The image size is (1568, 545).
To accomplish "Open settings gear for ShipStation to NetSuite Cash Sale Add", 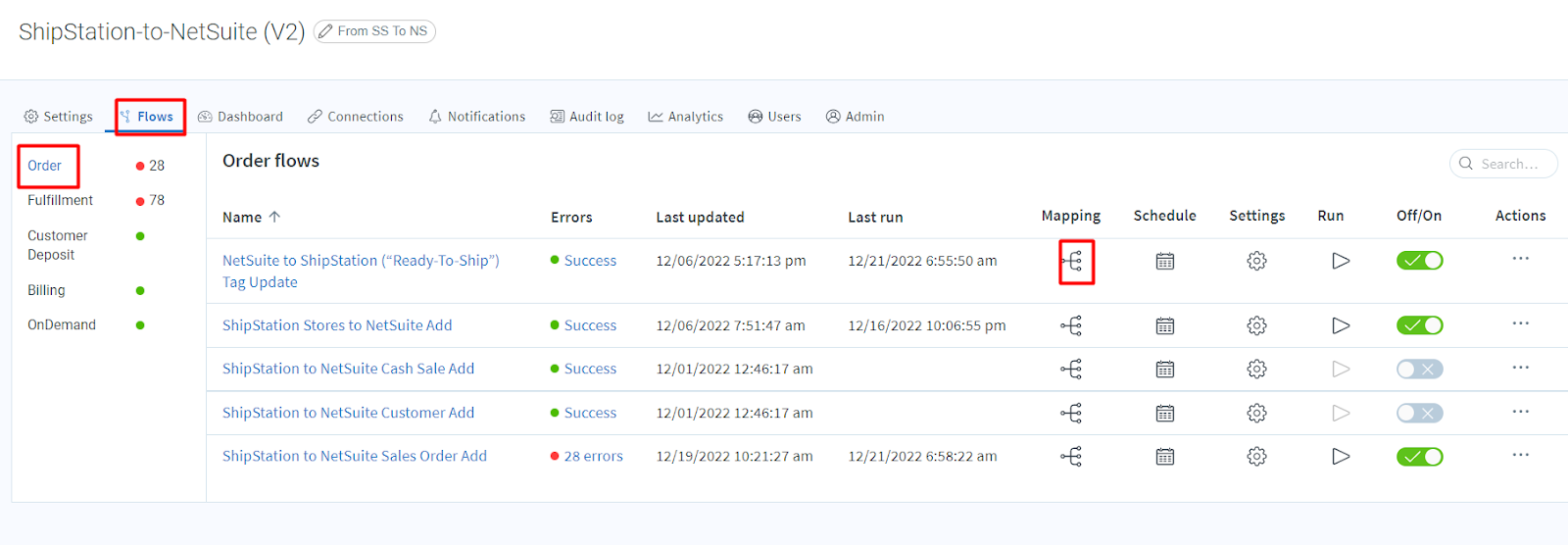I will point(1256,369).
